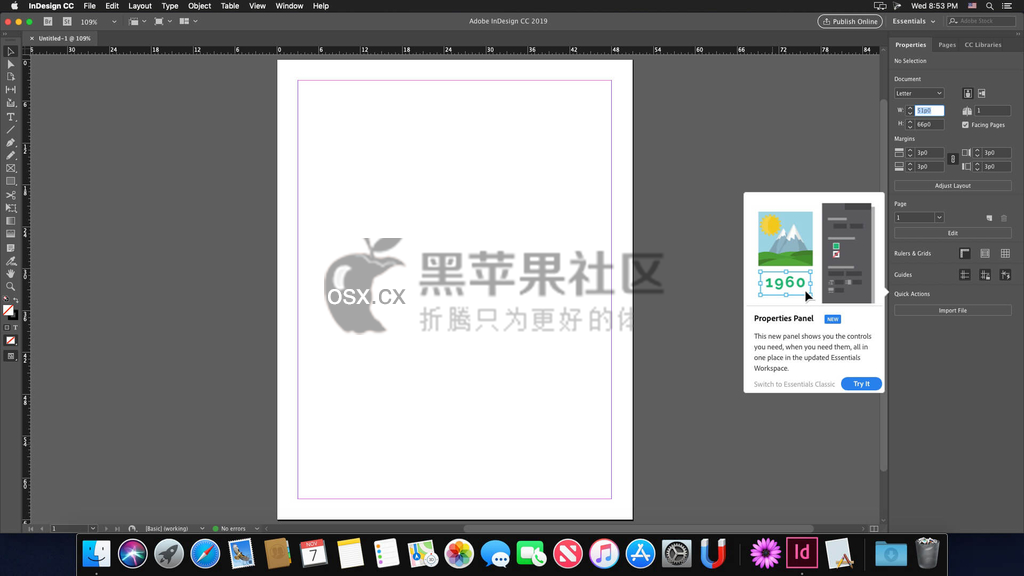
Task: Select the Scissors tool
Action: [x=10, y=195]
